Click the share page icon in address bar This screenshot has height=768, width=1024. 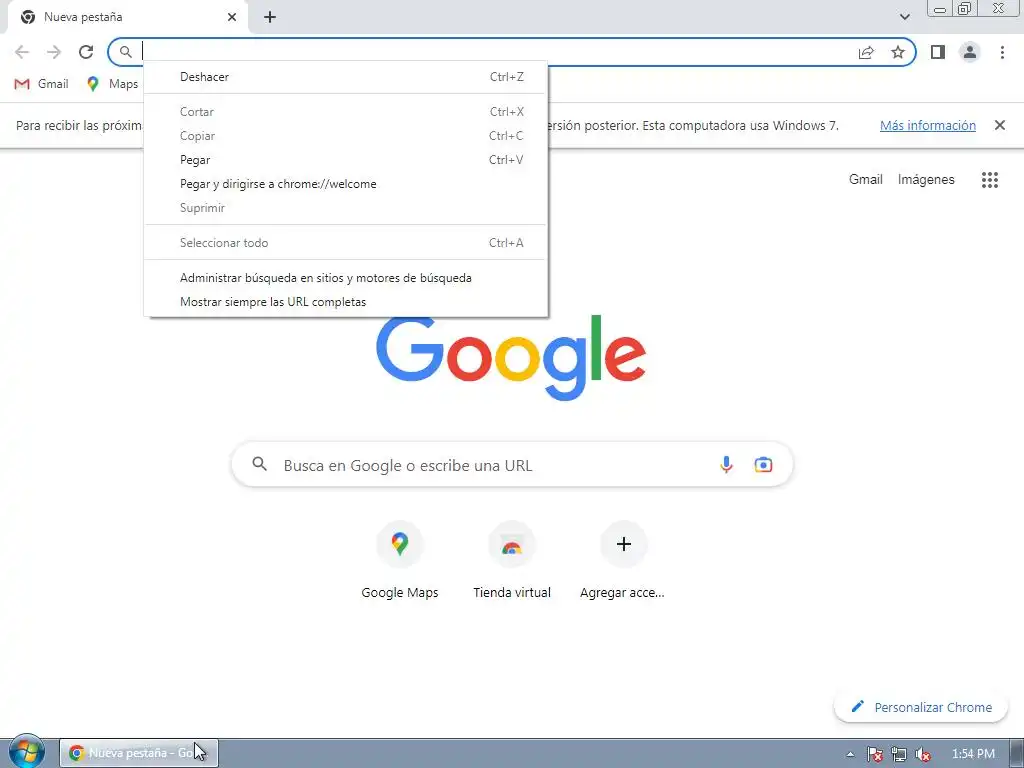coord(866,52)
